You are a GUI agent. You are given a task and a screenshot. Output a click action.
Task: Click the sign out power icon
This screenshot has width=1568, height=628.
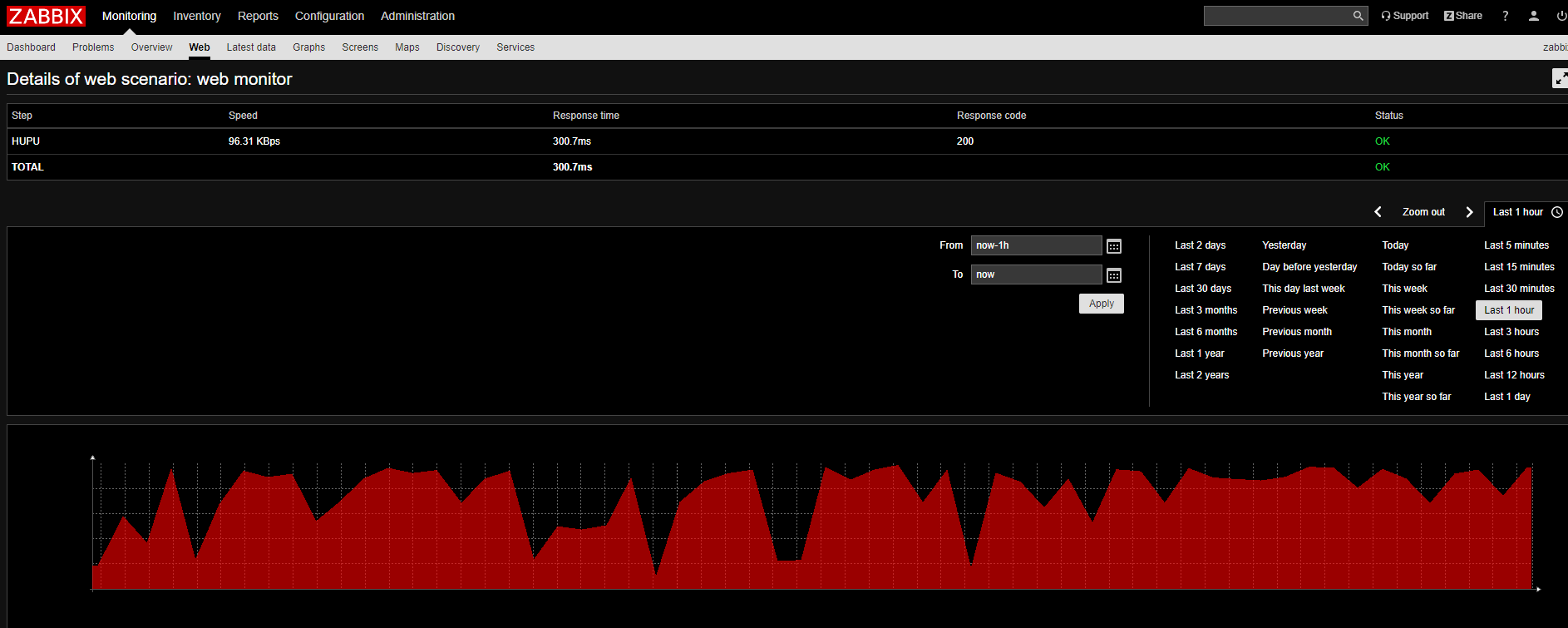[1561, 16]
